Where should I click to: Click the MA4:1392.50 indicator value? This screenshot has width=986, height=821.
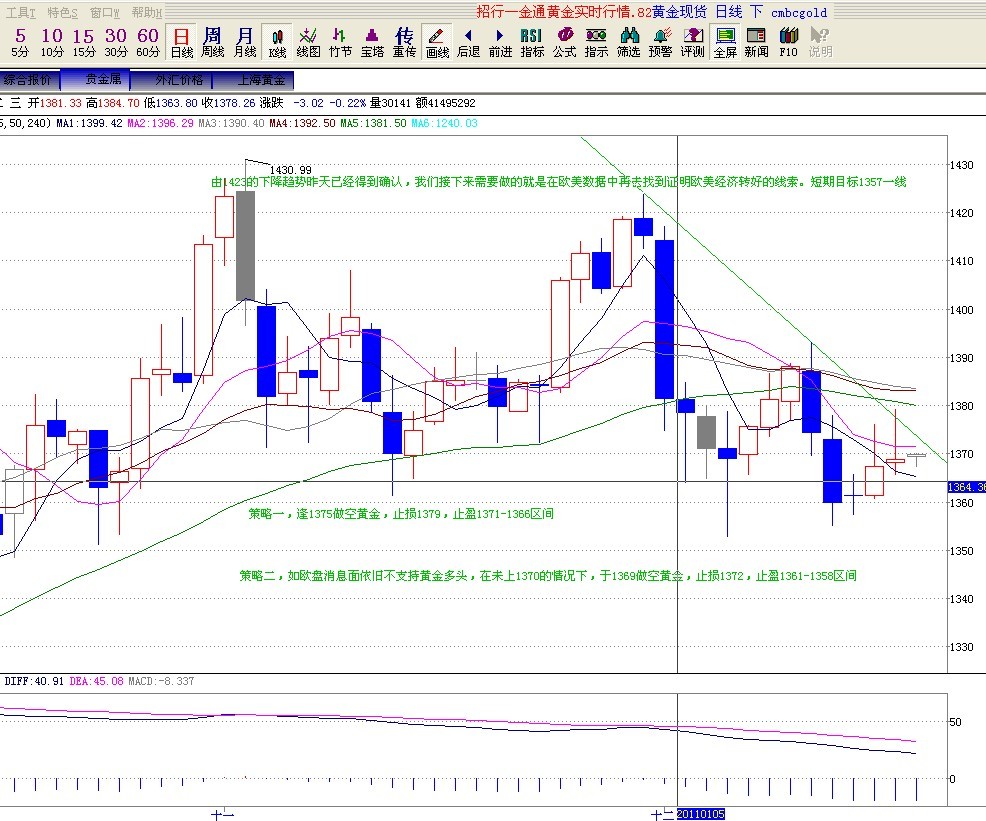pos(302,123)
